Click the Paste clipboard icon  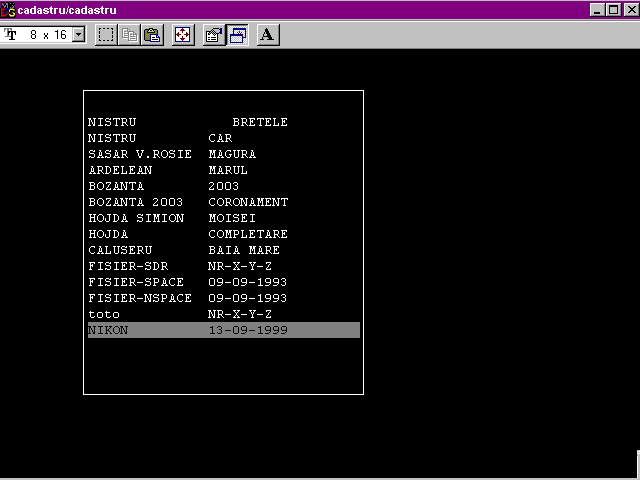pos(152,35)
